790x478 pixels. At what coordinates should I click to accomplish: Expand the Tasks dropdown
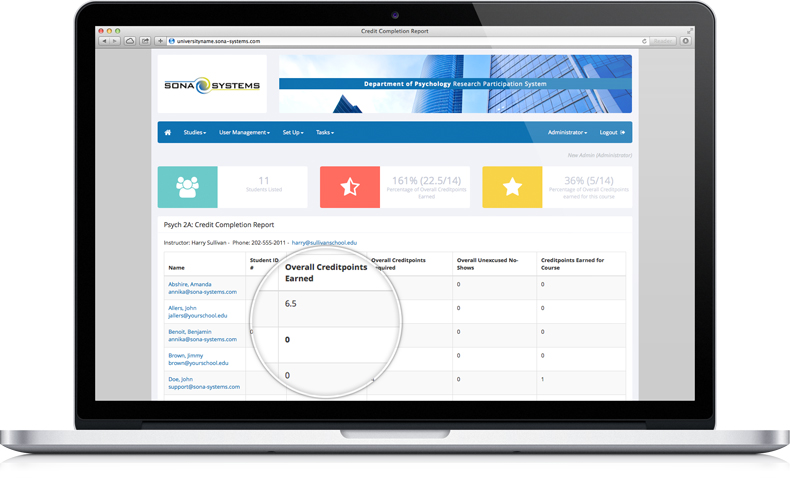325,132
